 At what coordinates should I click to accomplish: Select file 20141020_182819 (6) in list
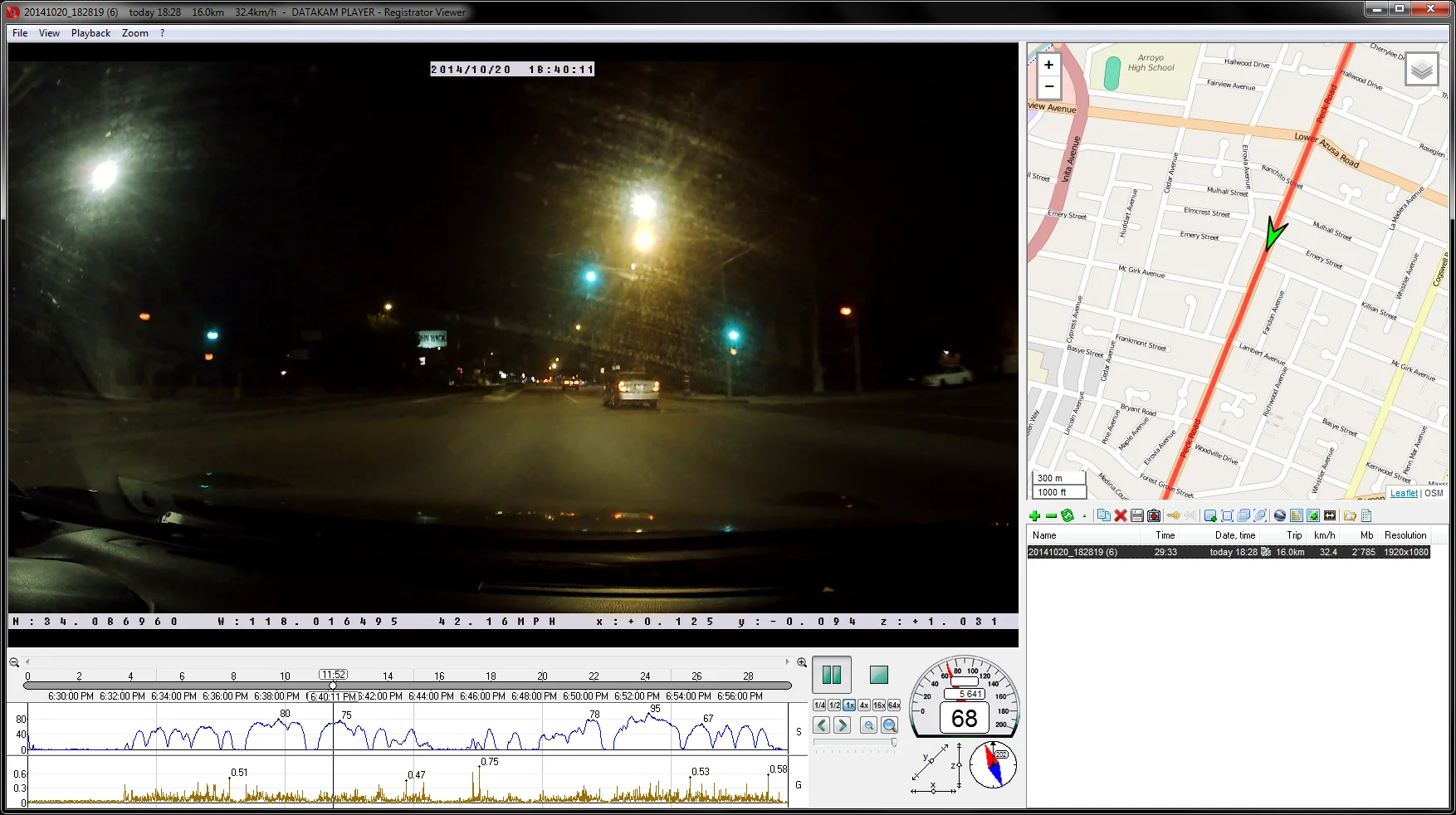click(1229, 552)
